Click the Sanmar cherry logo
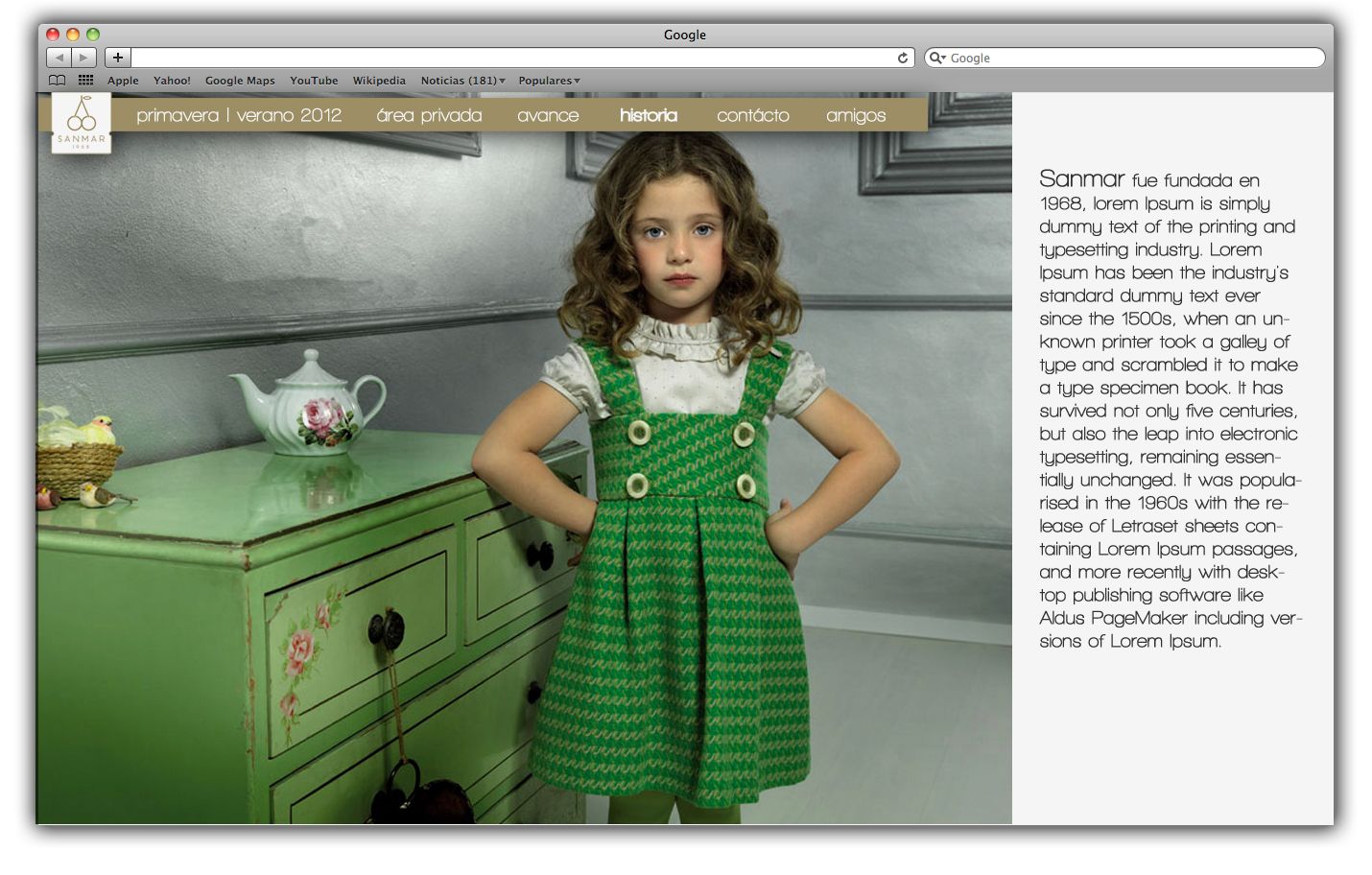Viewport: 1372px width, 875px height. (x=82, y=123)
